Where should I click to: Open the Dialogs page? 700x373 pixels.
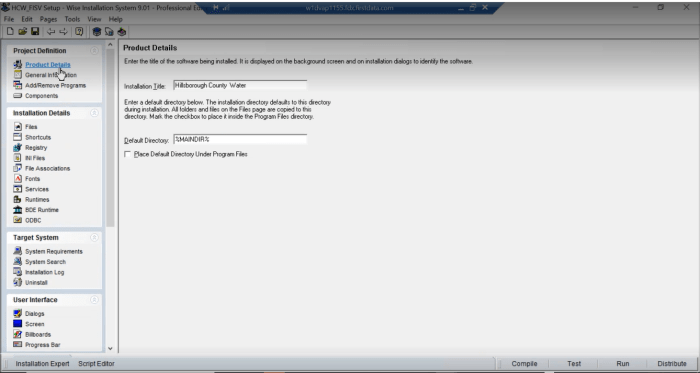pyautogui.click(x=34, y=314)
